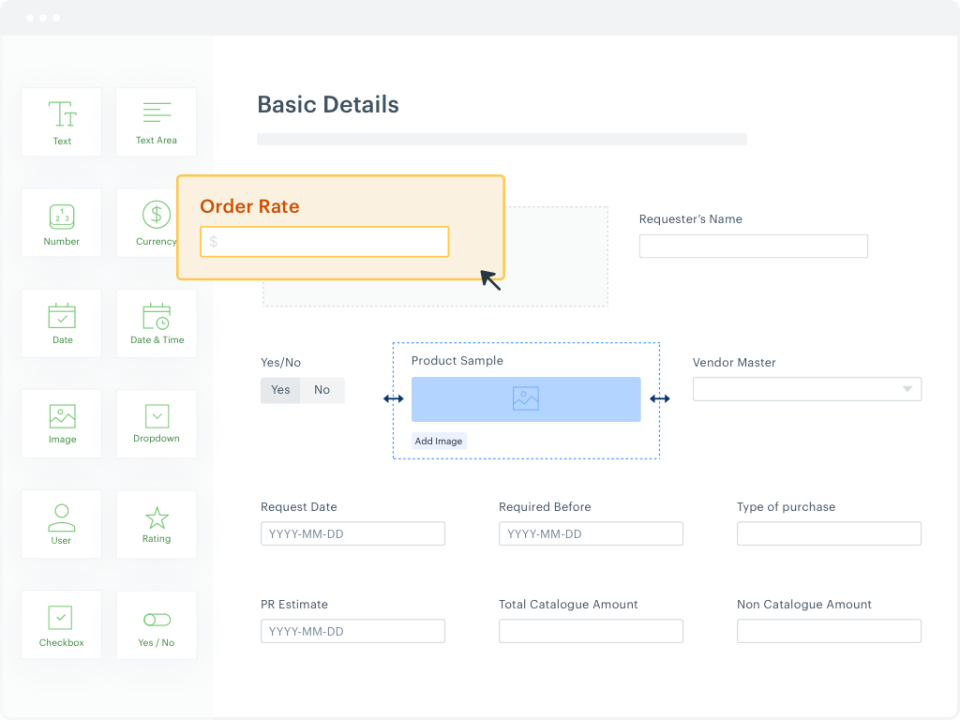960x720 pixels.
Task: Click the Order Rate currency input
Action: (324, 242)
